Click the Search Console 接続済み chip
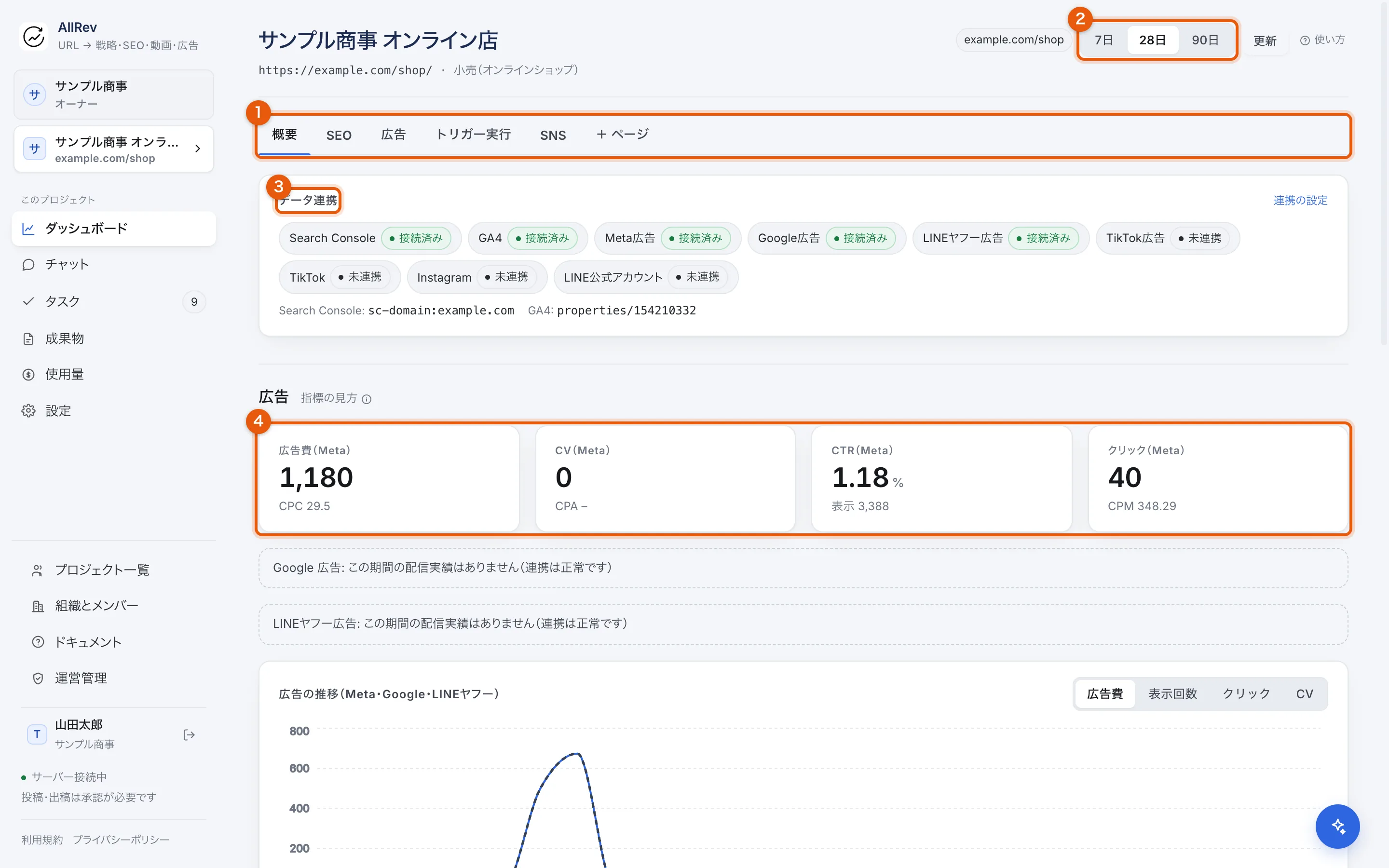The height and width of the screenshot is (868, 1389). 369,238
